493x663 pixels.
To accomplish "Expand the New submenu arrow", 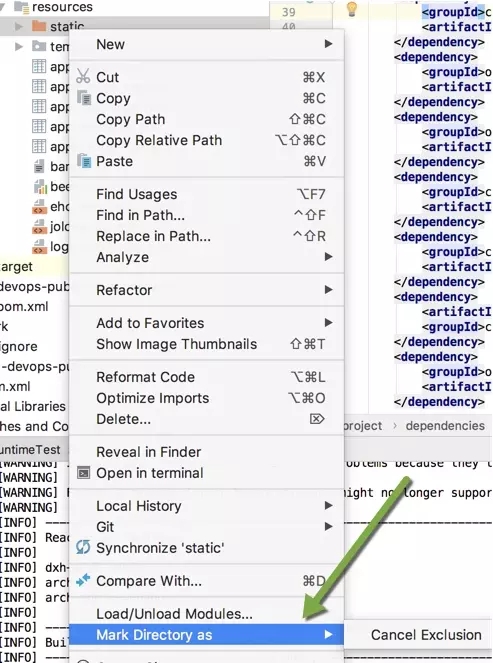I will click(329, 44).
